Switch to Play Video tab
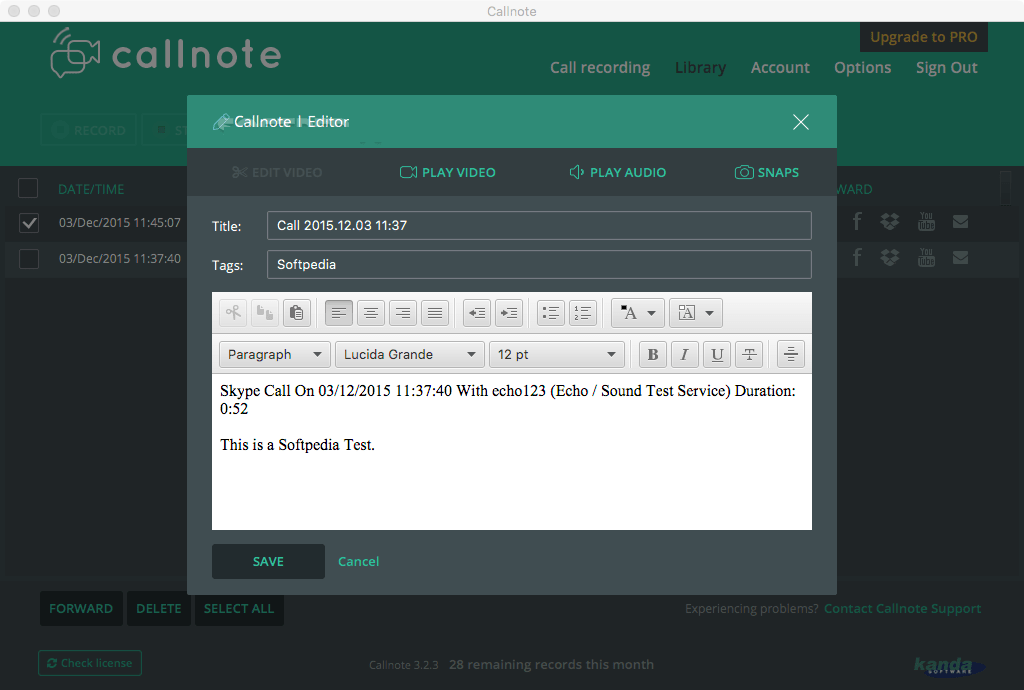 click(448, 172)
